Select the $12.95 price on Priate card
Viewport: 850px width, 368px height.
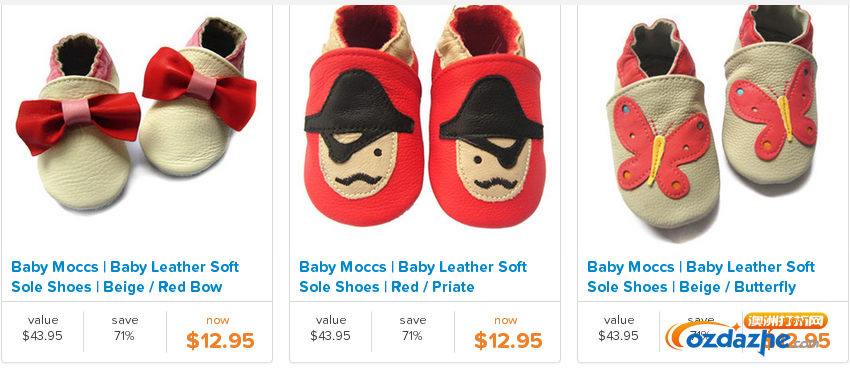point(508,341)
